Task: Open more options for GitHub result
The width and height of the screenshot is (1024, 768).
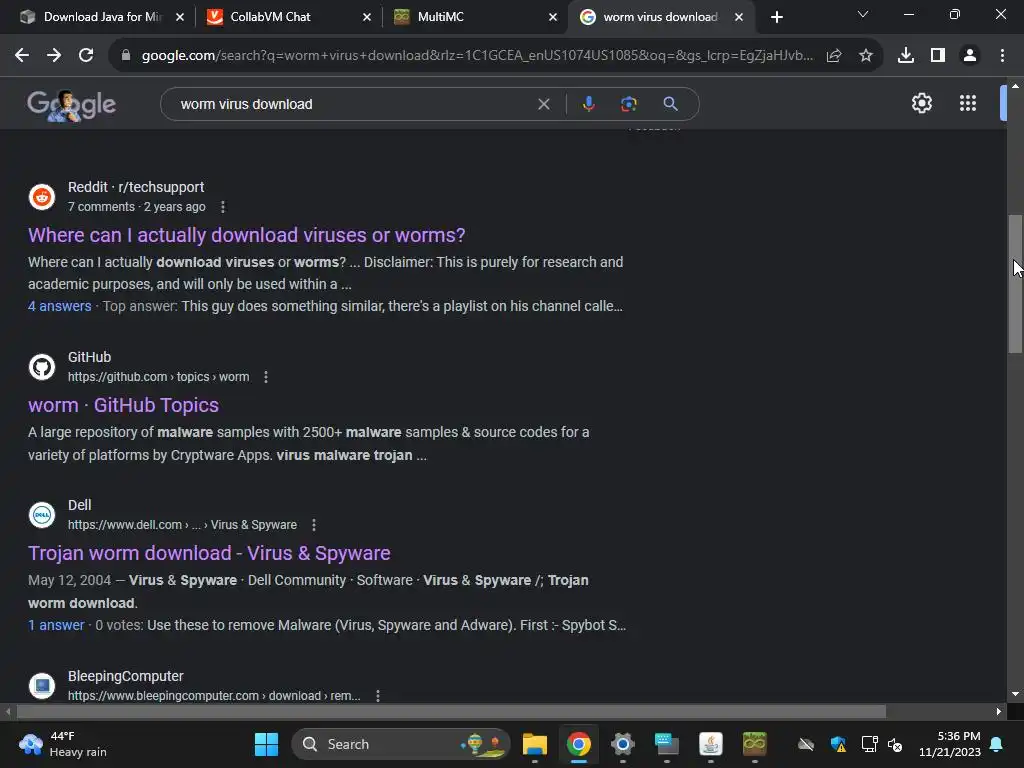Action: (266, 377)
